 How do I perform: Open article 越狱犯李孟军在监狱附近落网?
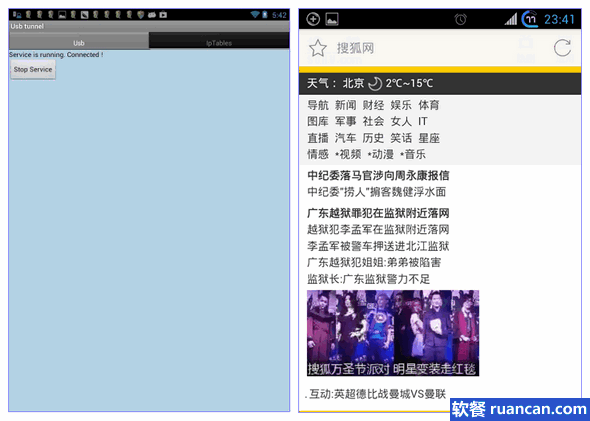tap(378, 229)
